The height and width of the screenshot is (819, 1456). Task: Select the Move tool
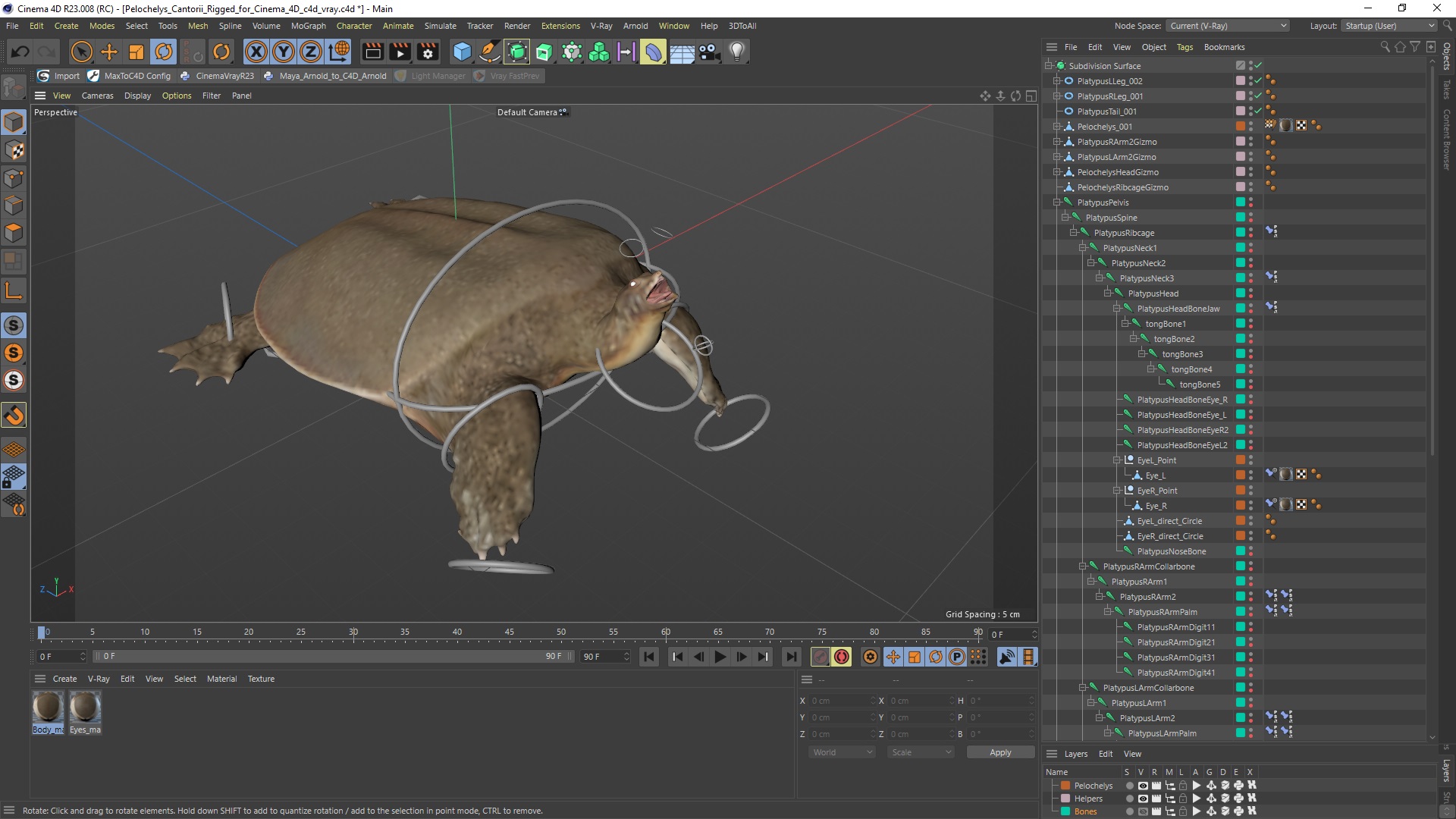point(109,52)
